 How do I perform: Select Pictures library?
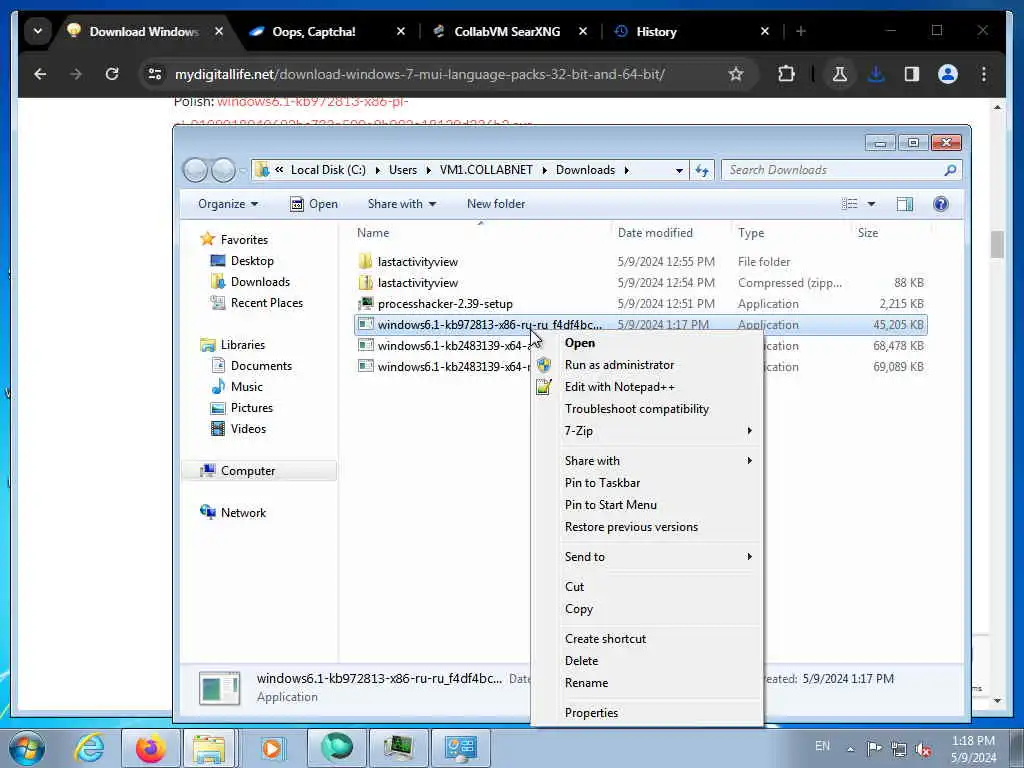251,408
